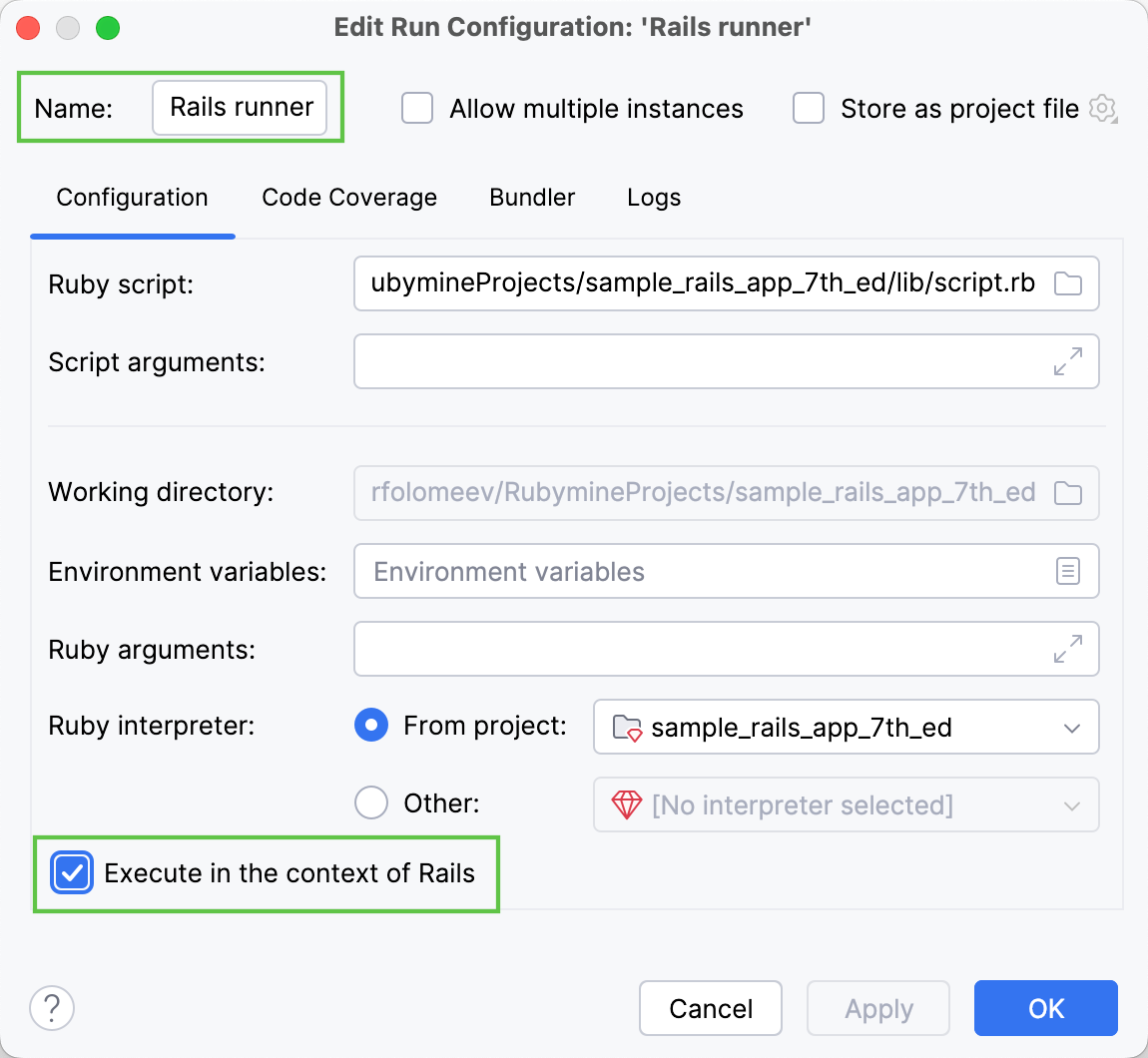Expand the Ruby arguments field editor
The image size is (1148, 1058).
[x=1068, y=649]
